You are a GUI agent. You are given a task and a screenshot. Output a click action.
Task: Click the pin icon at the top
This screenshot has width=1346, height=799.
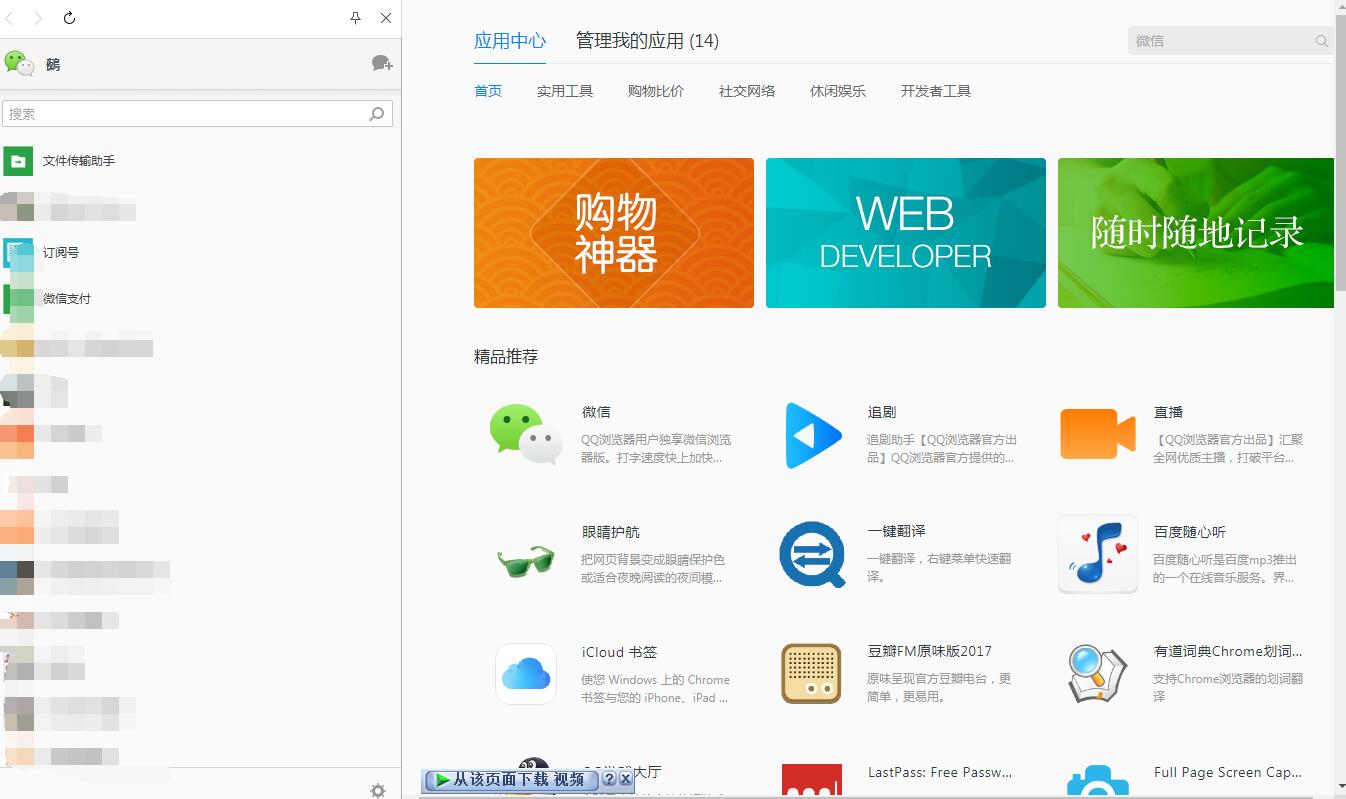coord(354,18)
